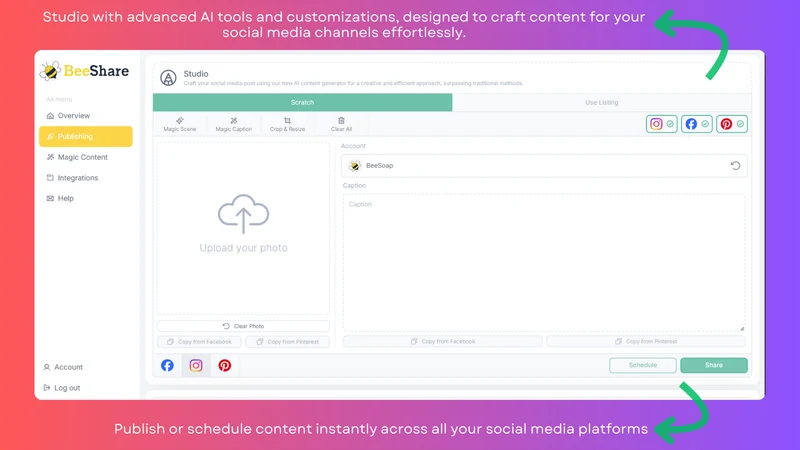Click Copy from Facebook under photo
Viewport: 800px width, 450px height.
coord(199,342)
